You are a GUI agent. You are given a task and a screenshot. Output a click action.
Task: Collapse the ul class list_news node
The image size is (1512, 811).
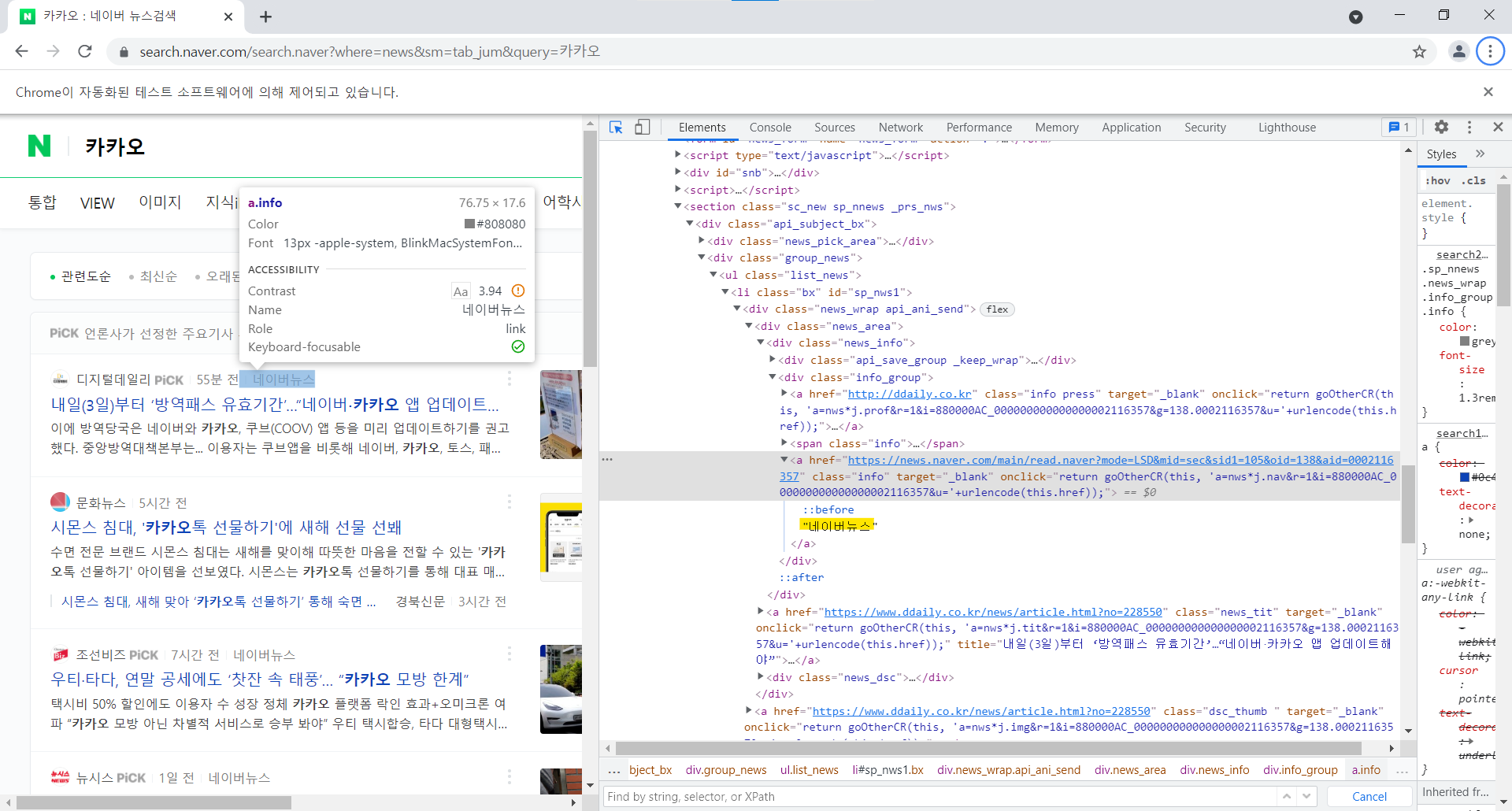(x=713, y=275)
